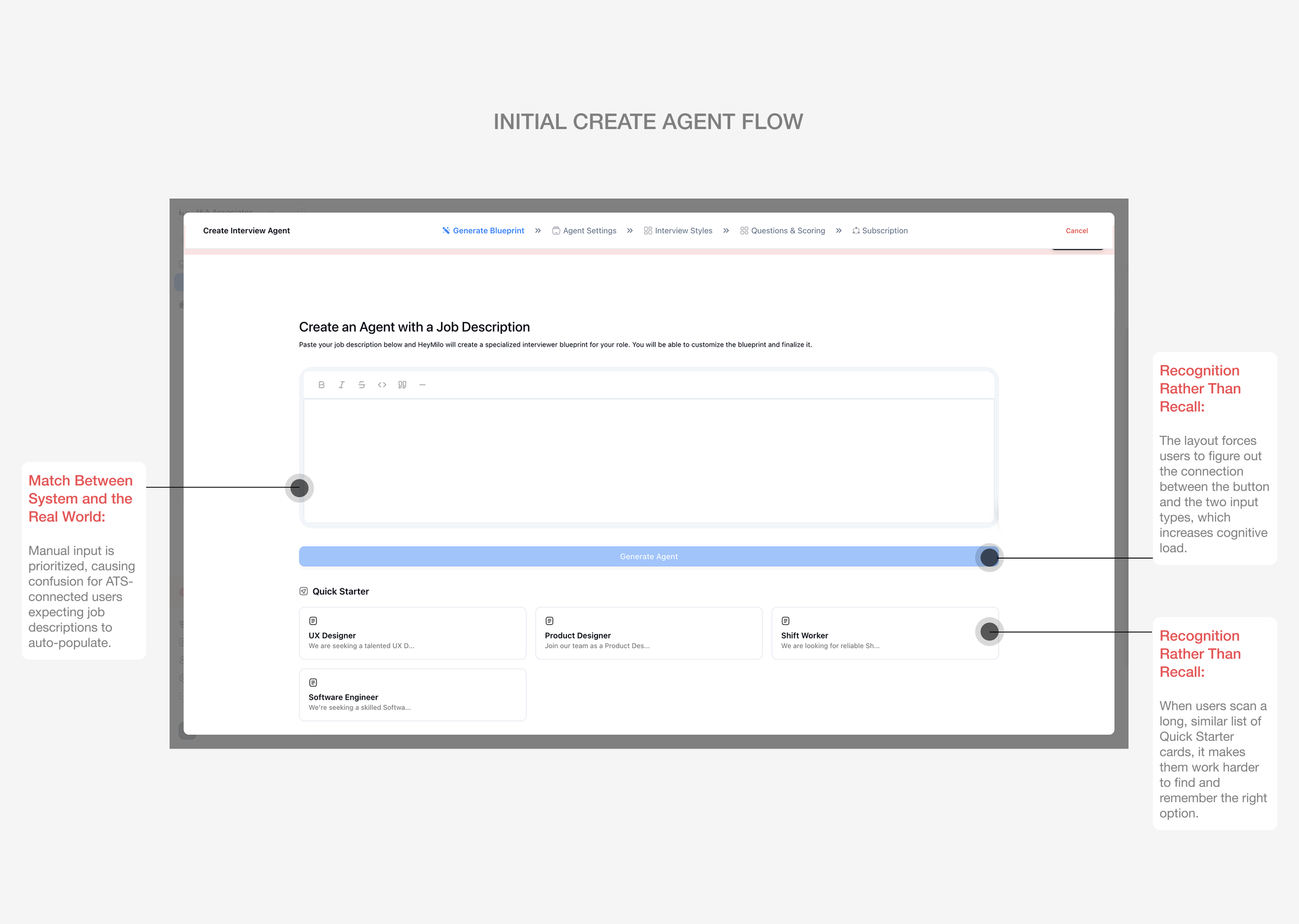
Task: Insert horizontal rule divider icon
Action: 422,385
